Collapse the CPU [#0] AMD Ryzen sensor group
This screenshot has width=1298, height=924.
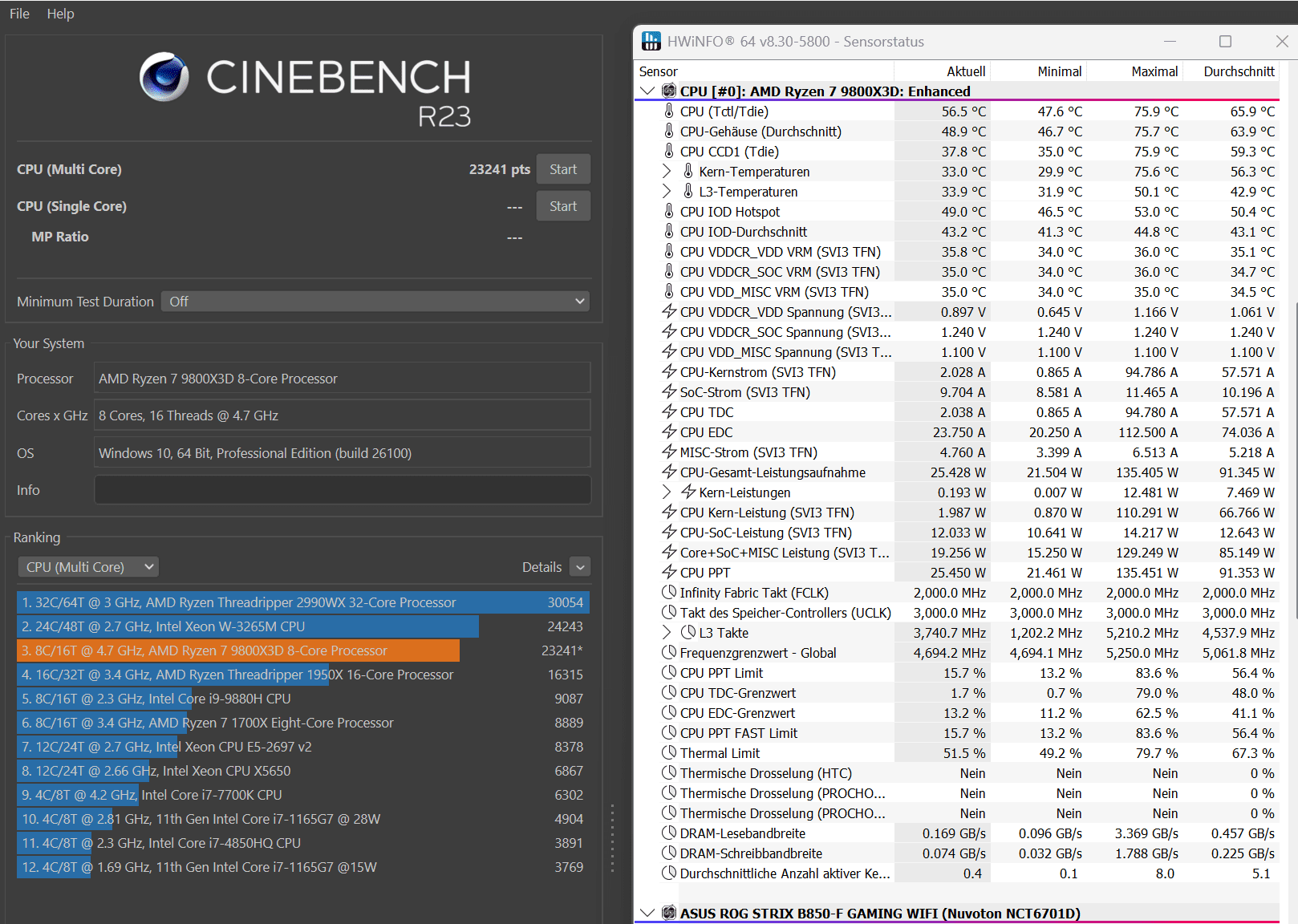pyautogui.click(x=647, y=91)
